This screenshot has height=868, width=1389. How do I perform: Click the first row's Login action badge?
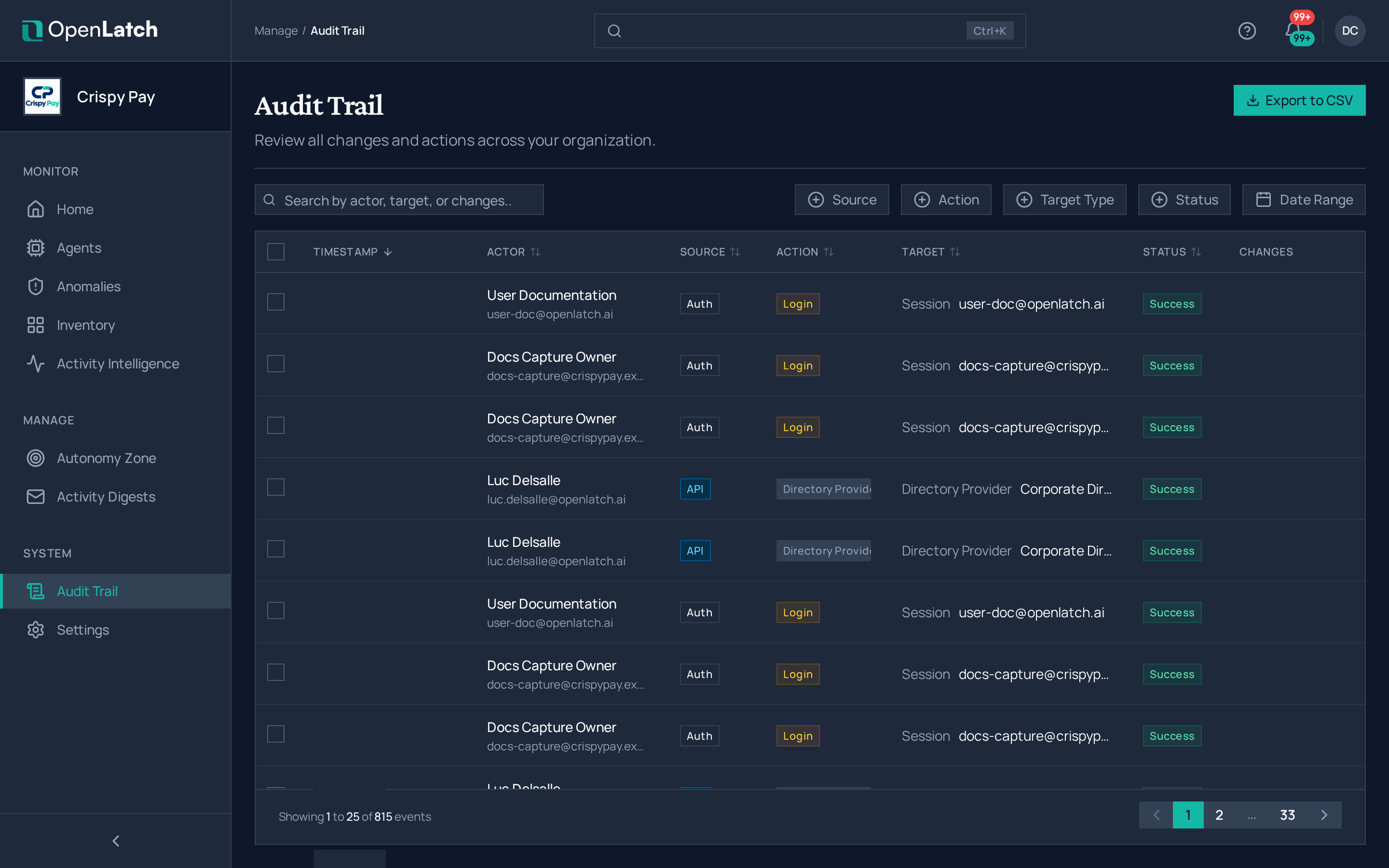pyautogui.click(x=797, y=304)
